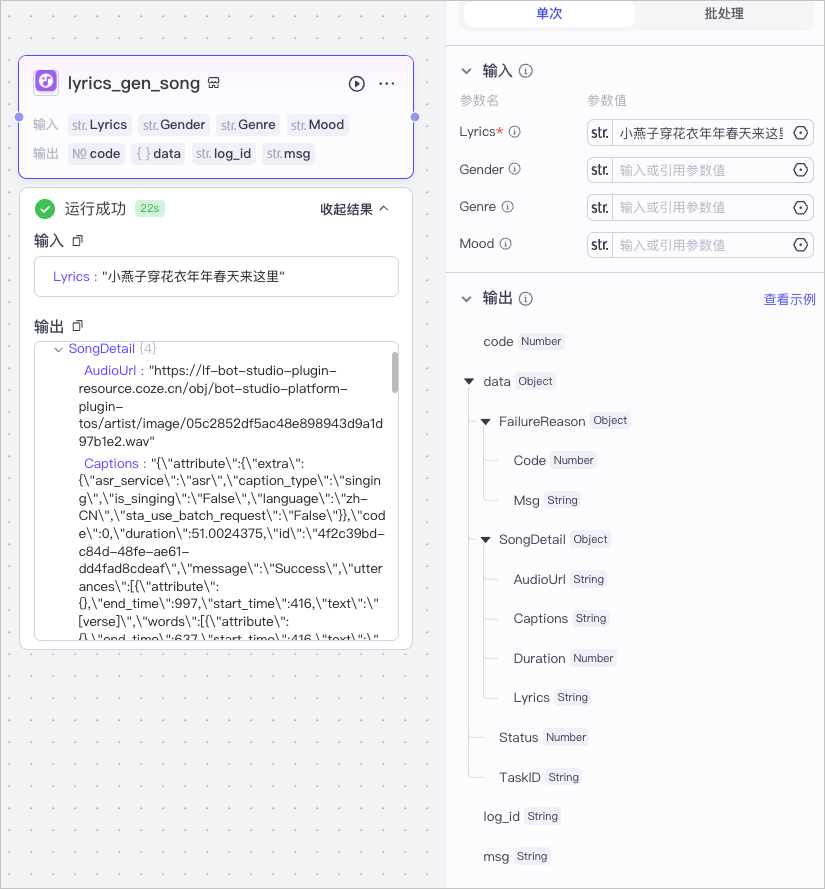This screenshot has width=825, height=889.
Task: Click info icon beside 输出 heading
Action: pyautogui.click(x=526, y=299)
